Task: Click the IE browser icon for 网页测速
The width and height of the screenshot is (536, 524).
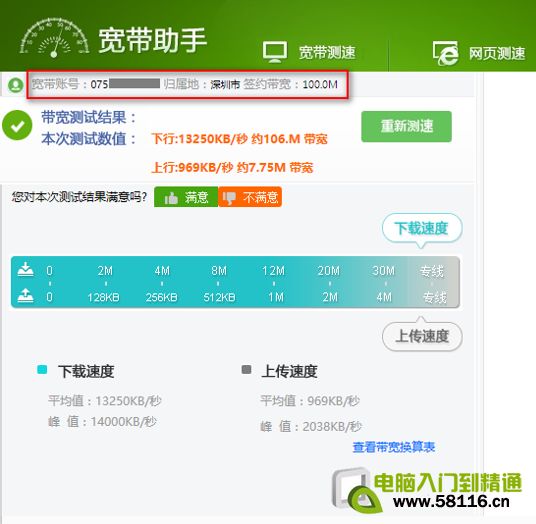Action: coord(445,53)
